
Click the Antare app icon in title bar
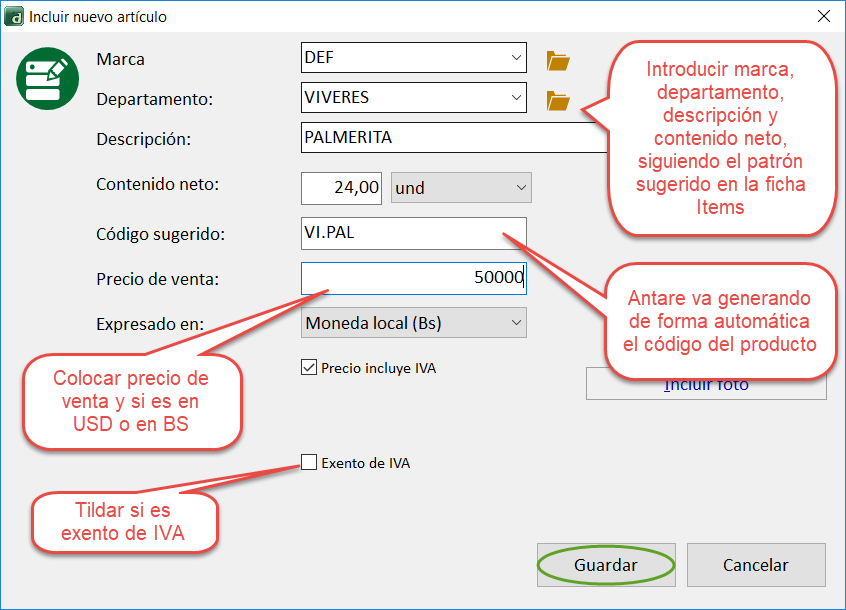coord(14,17)
